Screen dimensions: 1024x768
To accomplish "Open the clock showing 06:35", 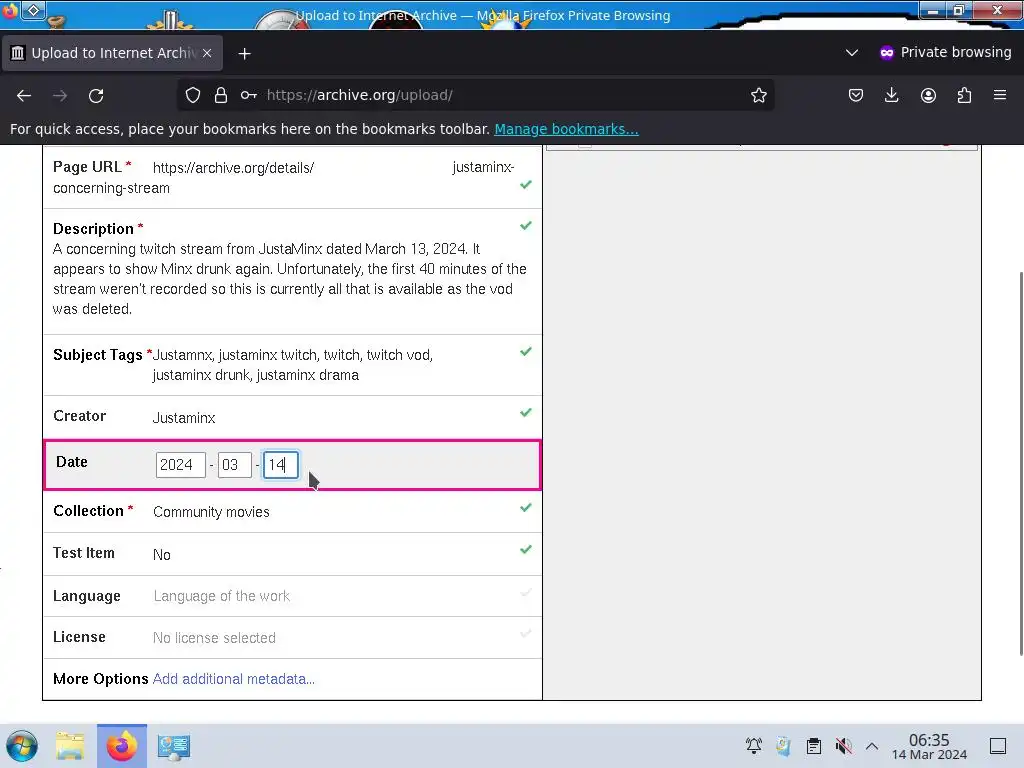I will (929, 746).
